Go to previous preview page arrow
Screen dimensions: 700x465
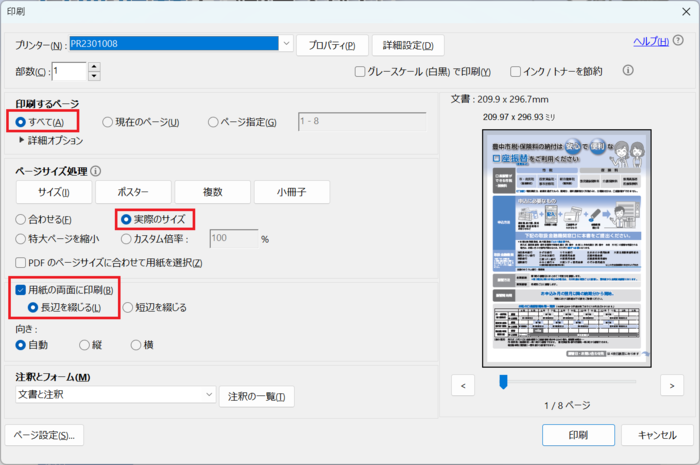coord(463,384)
